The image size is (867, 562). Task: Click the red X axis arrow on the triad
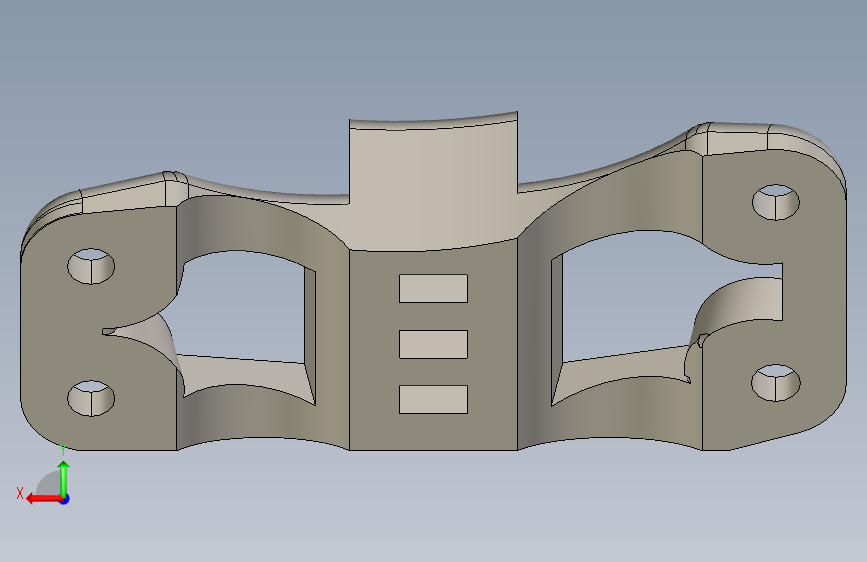point(44,499)
